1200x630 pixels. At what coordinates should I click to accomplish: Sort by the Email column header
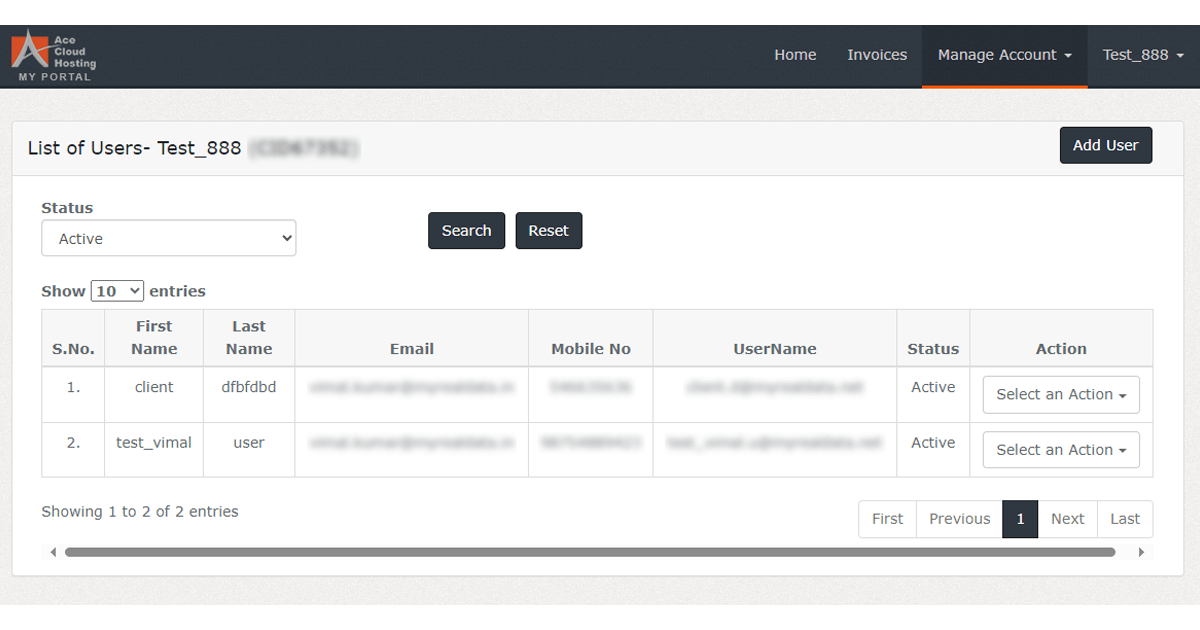click(x=411, y=348)
